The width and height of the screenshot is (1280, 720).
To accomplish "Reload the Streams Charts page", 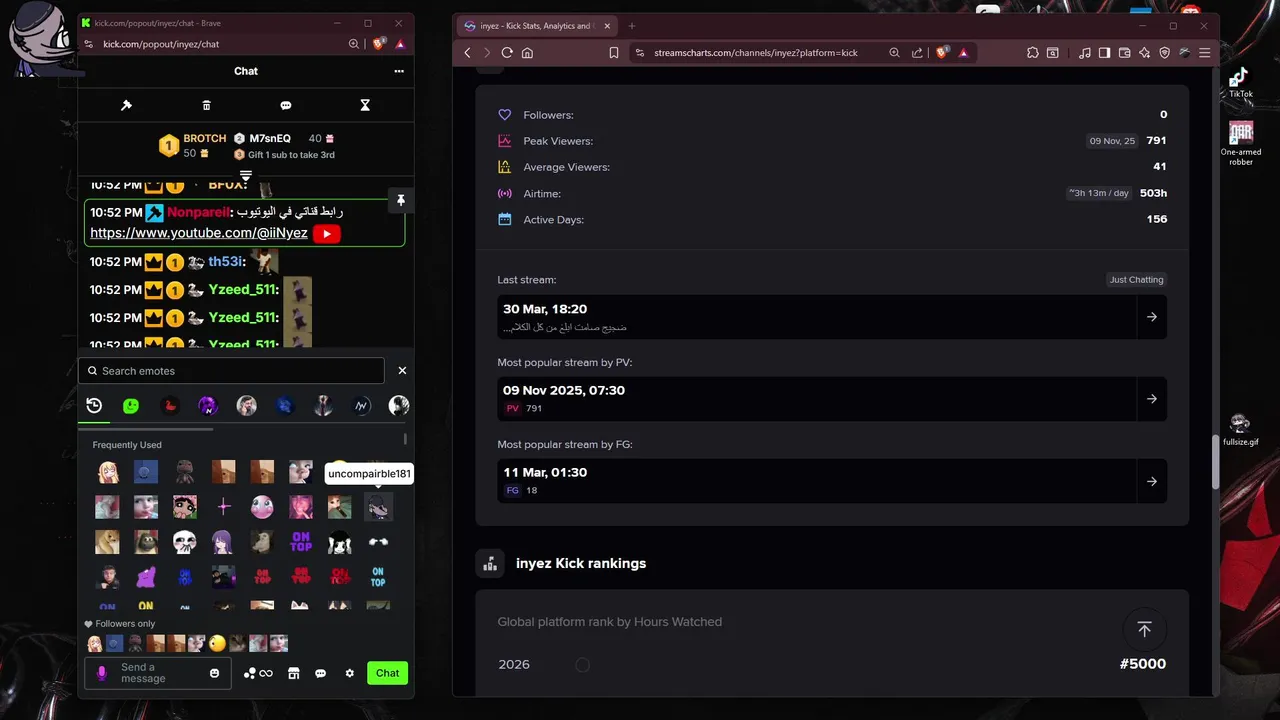I will coord(507,53).
